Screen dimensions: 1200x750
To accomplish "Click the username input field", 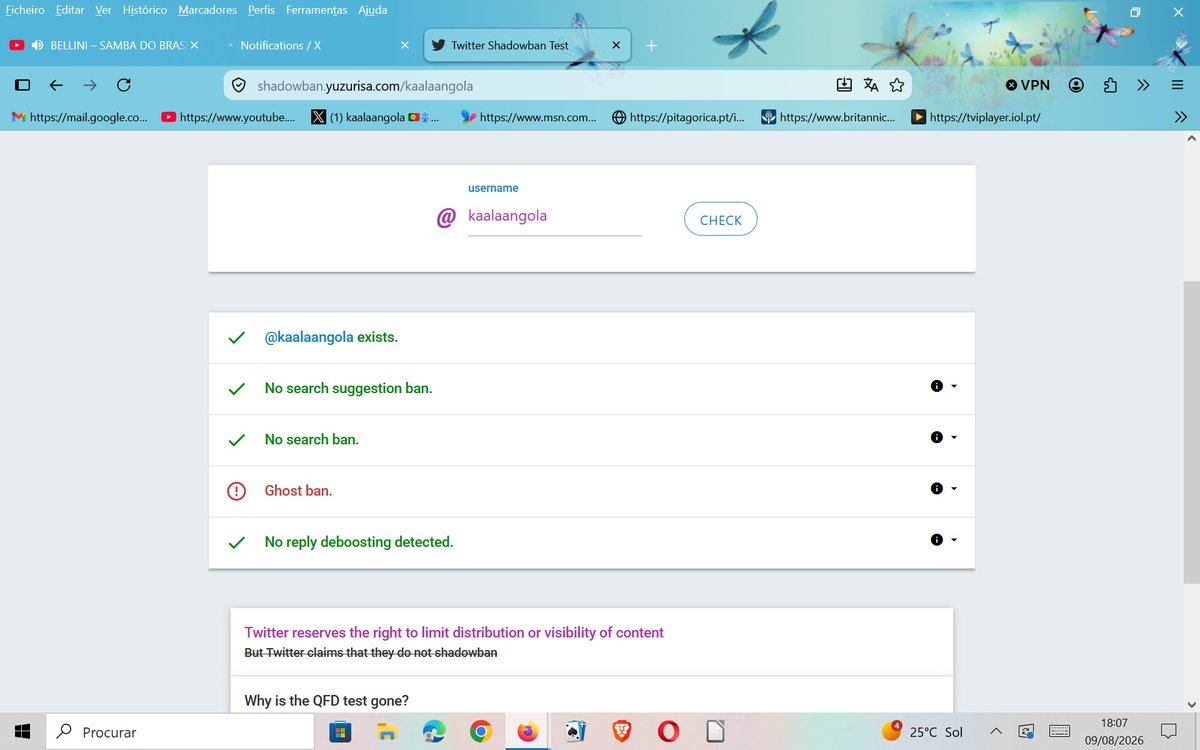I will click(x=555, y=216).
